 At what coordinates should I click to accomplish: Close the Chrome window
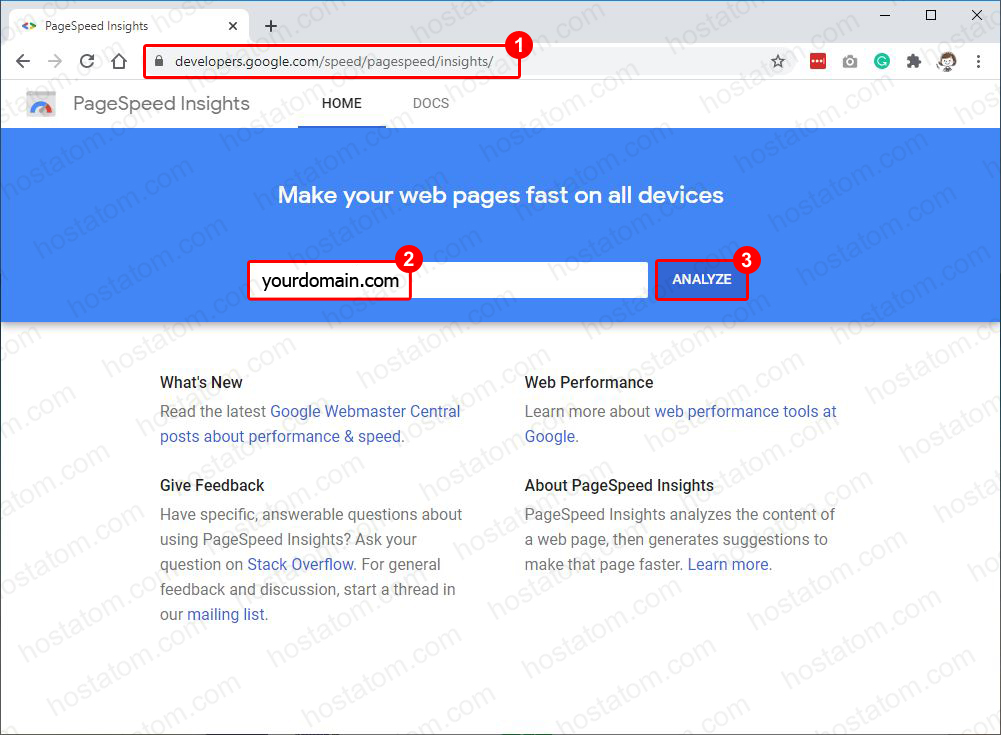[977, 15]
